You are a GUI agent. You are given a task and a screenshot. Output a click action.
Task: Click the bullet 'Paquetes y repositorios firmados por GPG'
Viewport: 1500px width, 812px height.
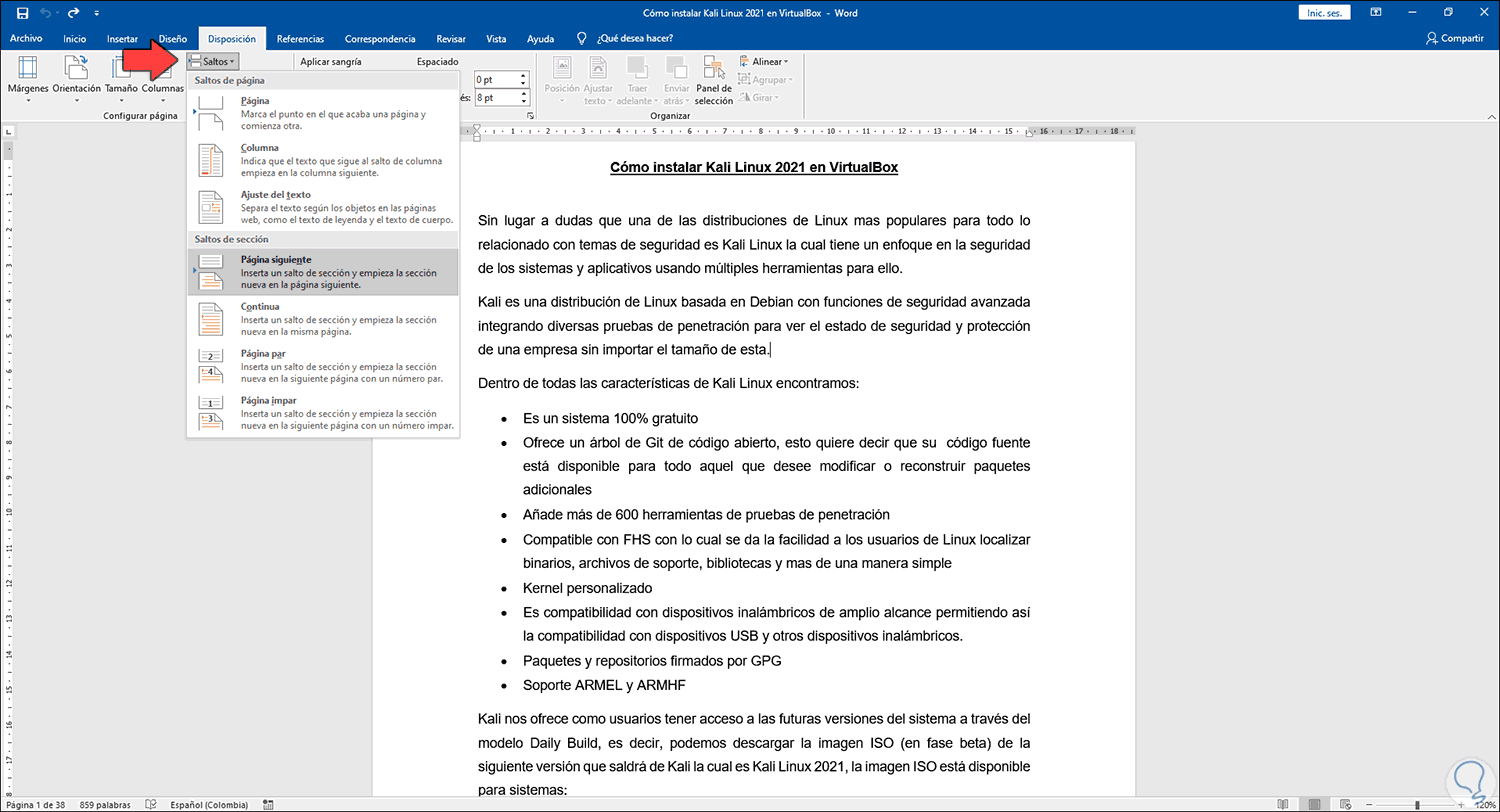[652, 661]
